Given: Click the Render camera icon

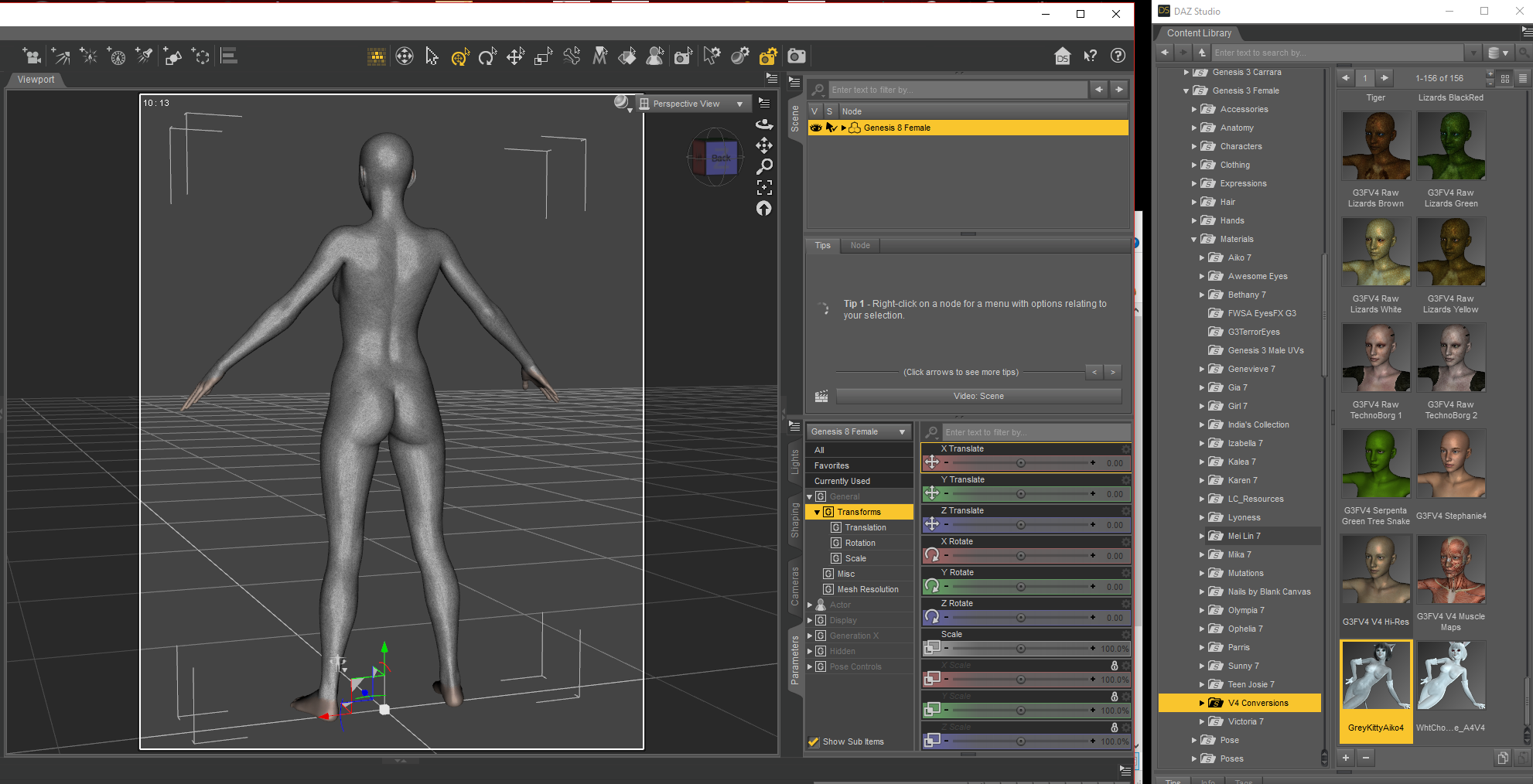Looking at the screenshot, I should click(x=797, y=56).
